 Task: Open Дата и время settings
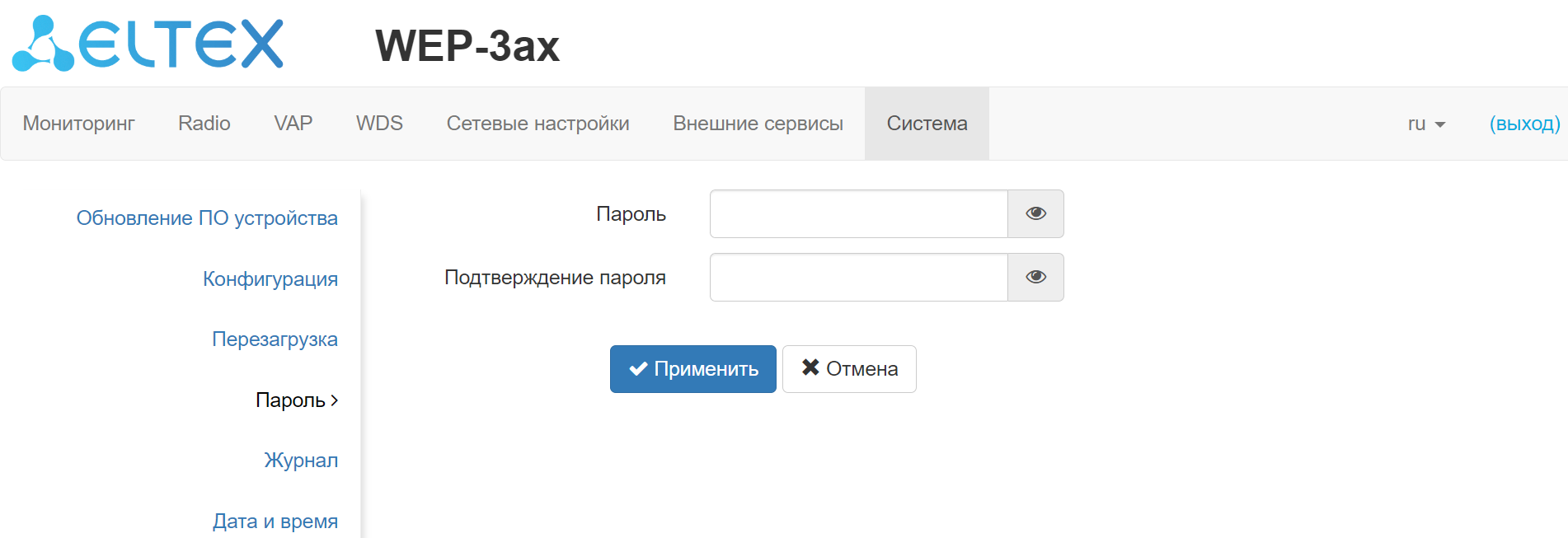(x=275, y=522)
